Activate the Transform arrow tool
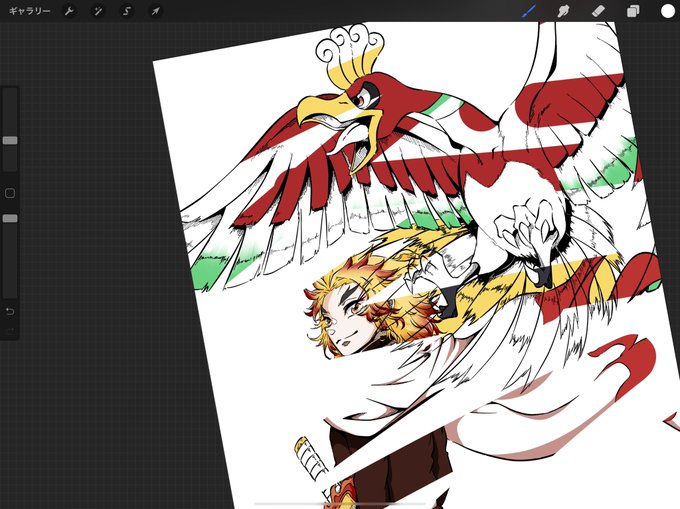 (x=155, y=11)
